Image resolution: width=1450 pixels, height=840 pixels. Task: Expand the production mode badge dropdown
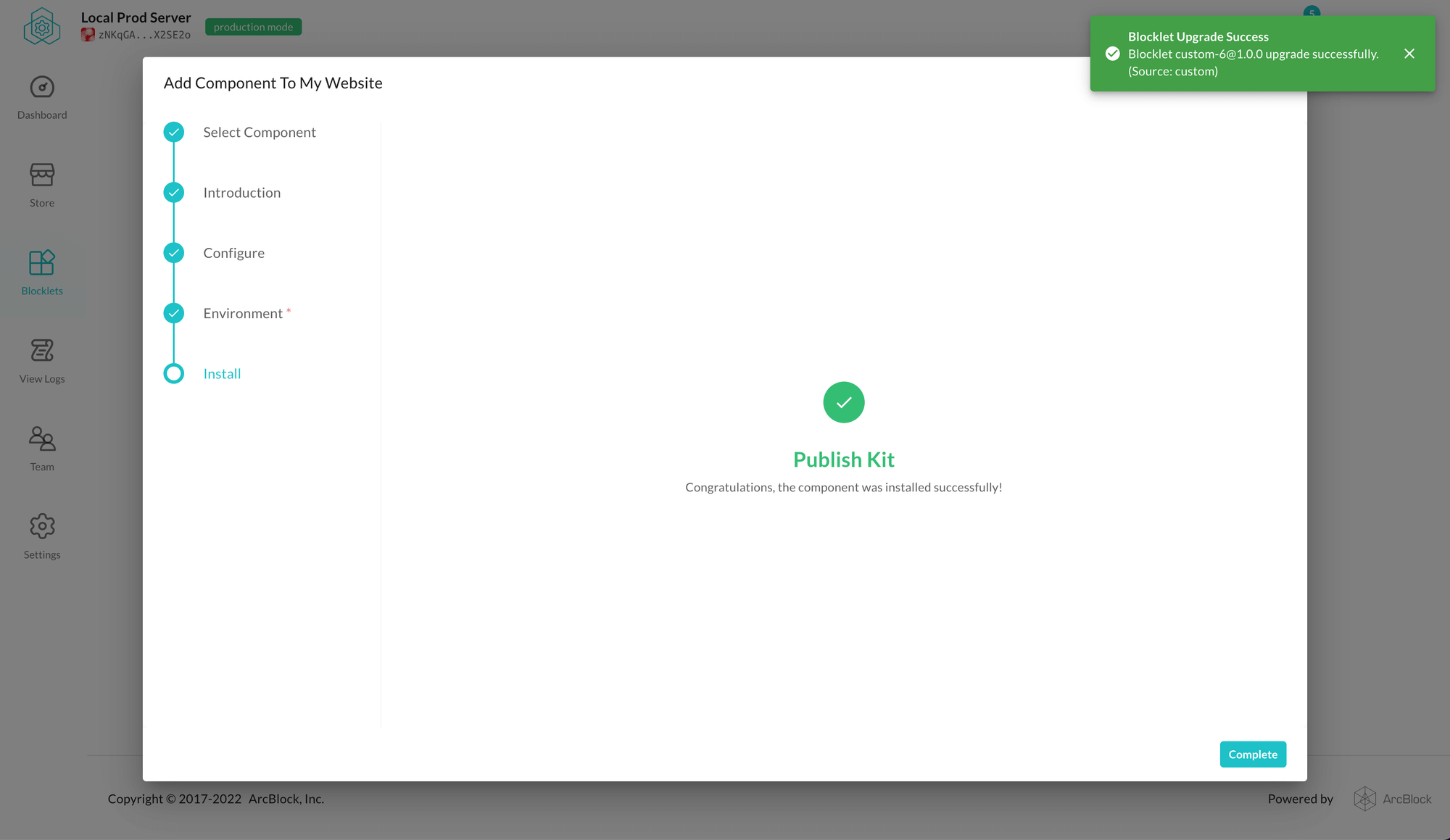click(x=253, y=27)
